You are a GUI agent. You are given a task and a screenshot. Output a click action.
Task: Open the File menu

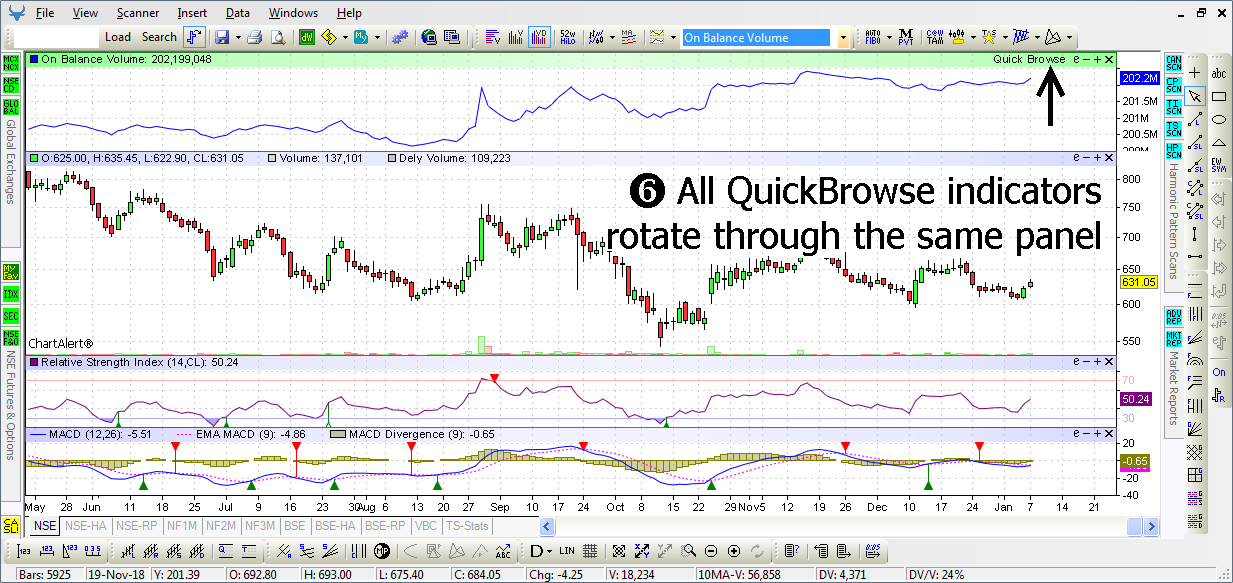point(44,13)
